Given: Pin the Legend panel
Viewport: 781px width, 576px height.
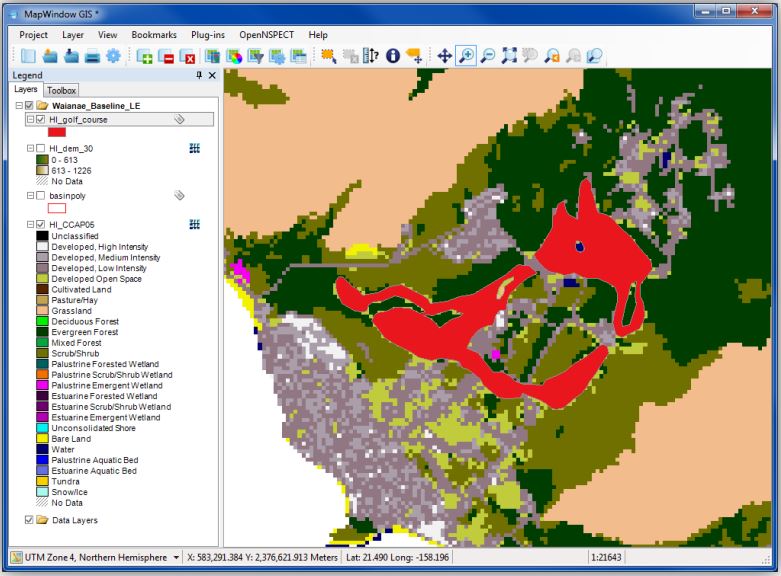Looking at the screenshot, I should point(199,75).
